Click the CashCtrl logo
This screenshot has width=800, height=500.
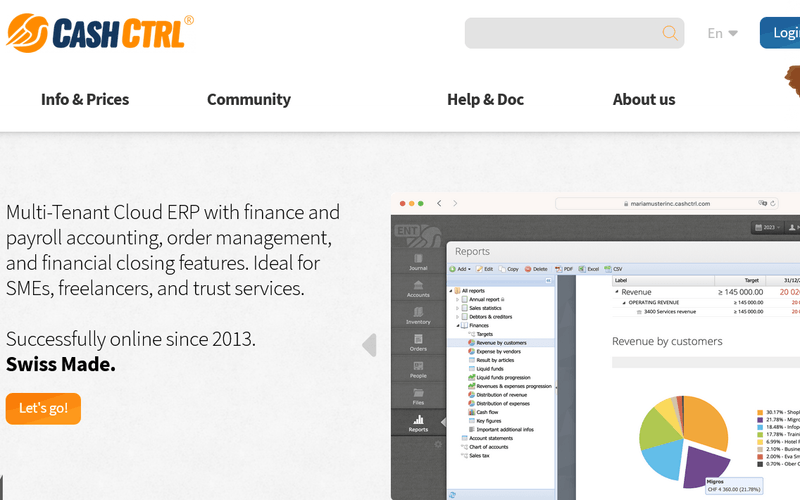tap(98, 32)
